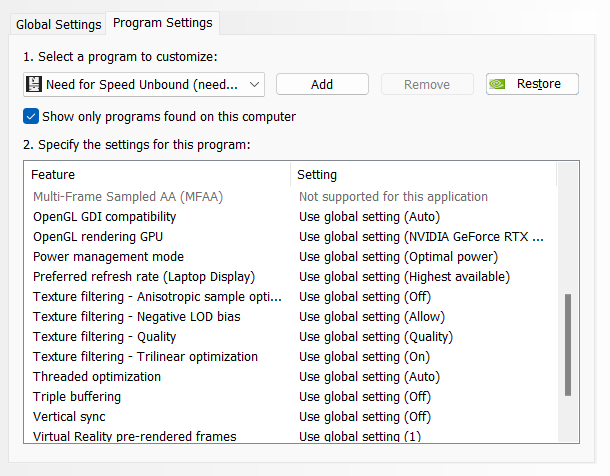Open the program selection dropdown arrow
Screen dimensions: 610x476
tap(254, 84)
